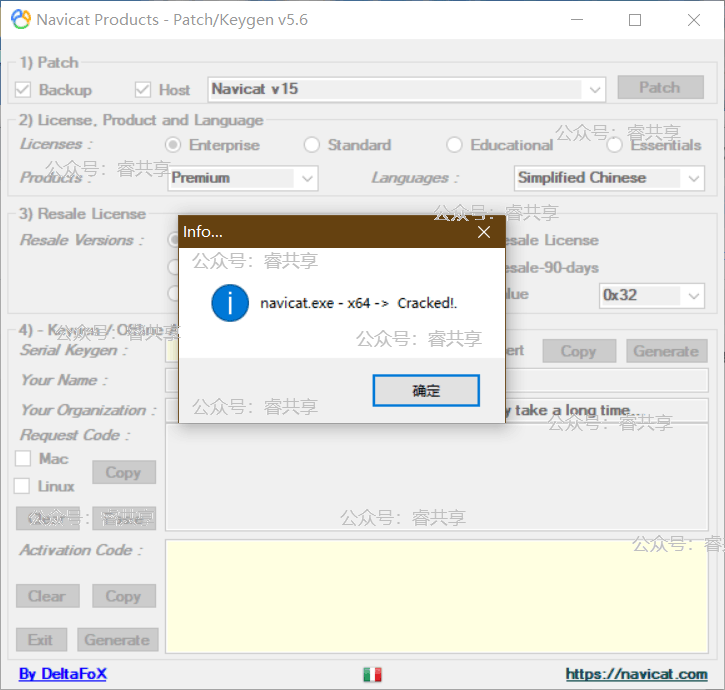Enable the Mac checkbox
The height and width of the screenshot is (690, 725).
point(23,459)
